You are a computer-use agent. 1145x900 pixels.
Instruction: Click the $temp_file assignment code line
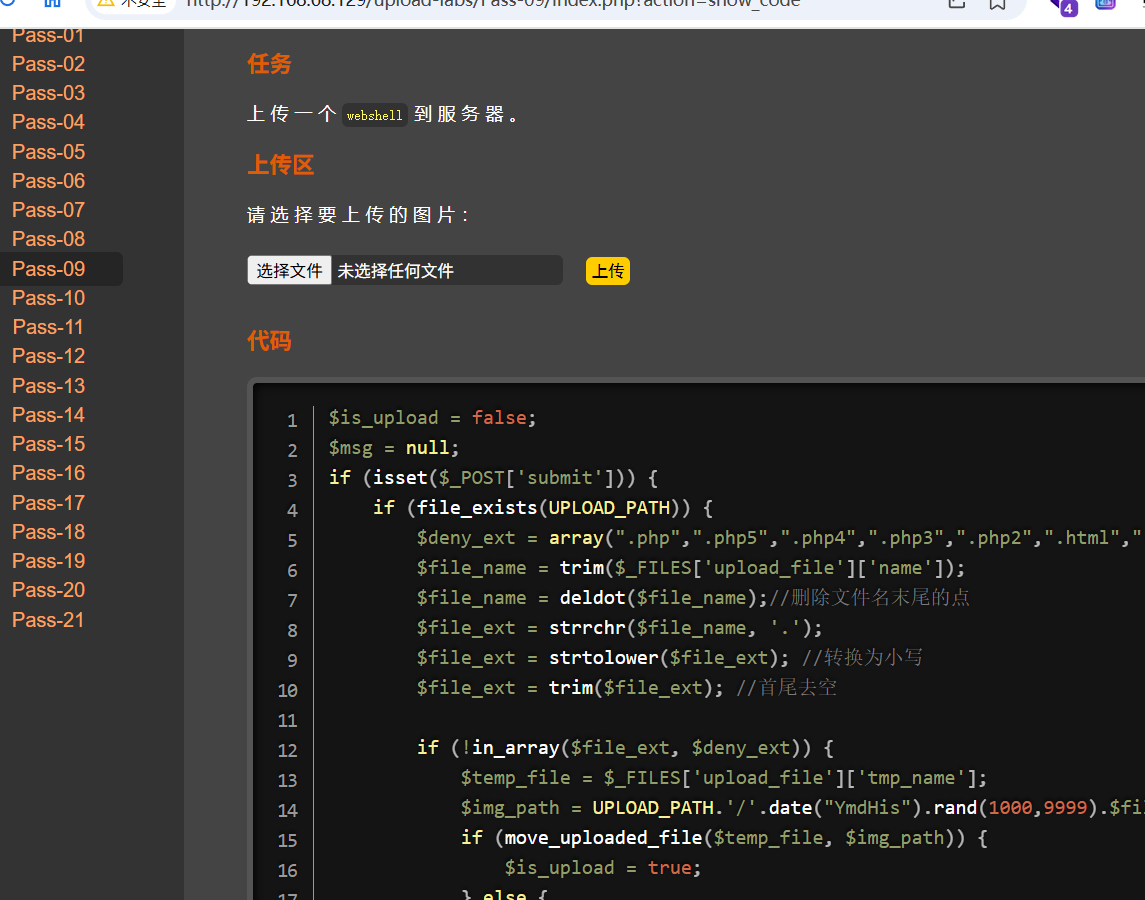click(724, 778)
